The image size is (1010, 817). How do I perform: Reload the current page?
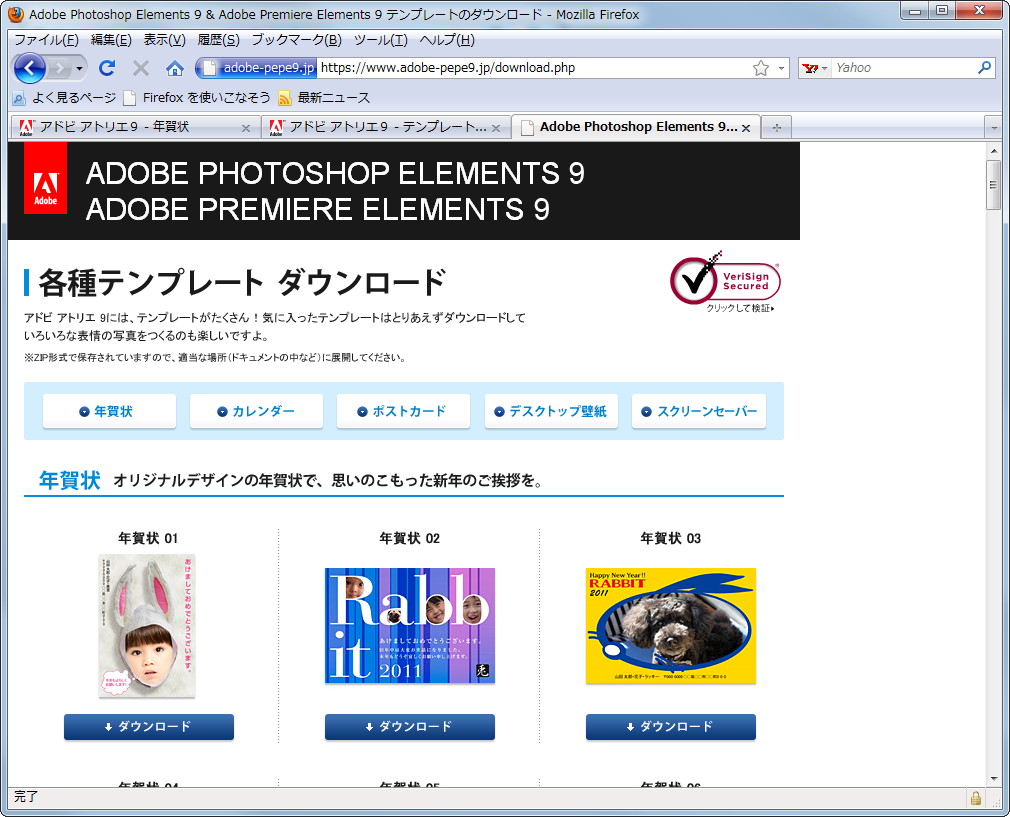(108, 68)
